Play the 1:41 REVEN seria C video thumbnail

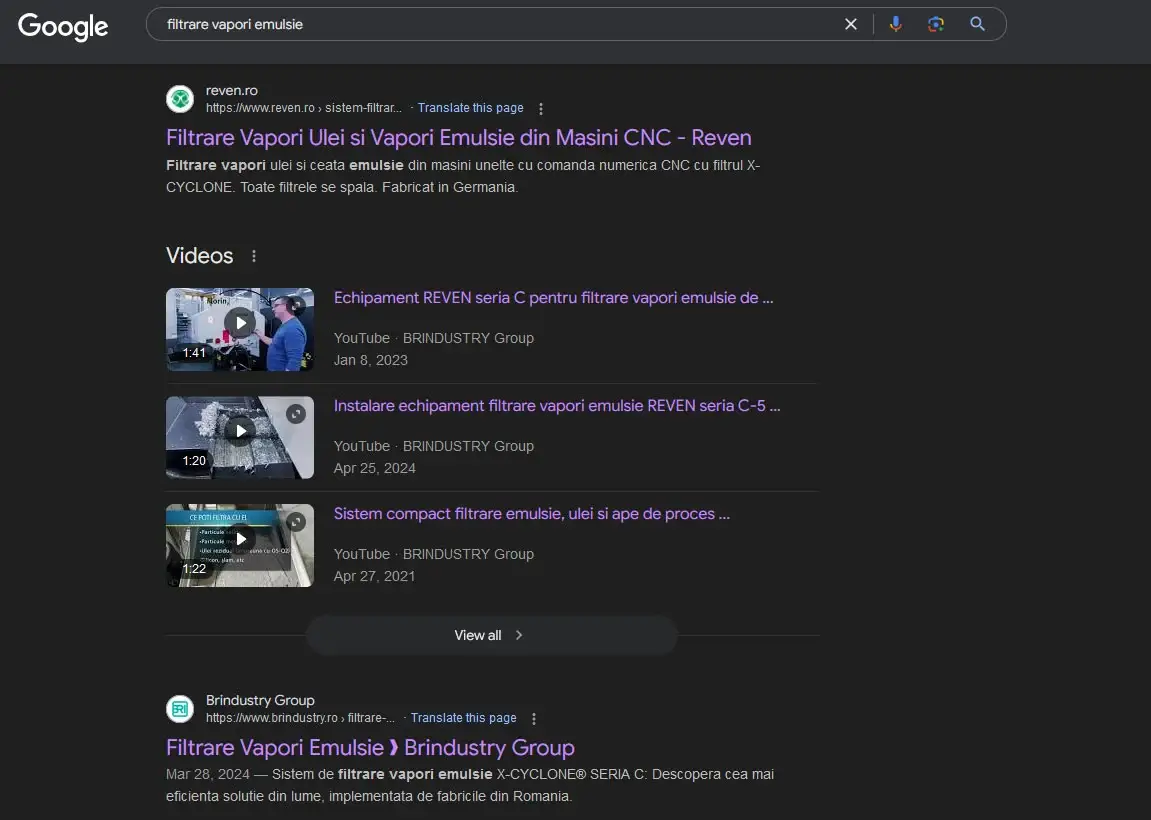[x=240, y=329]
